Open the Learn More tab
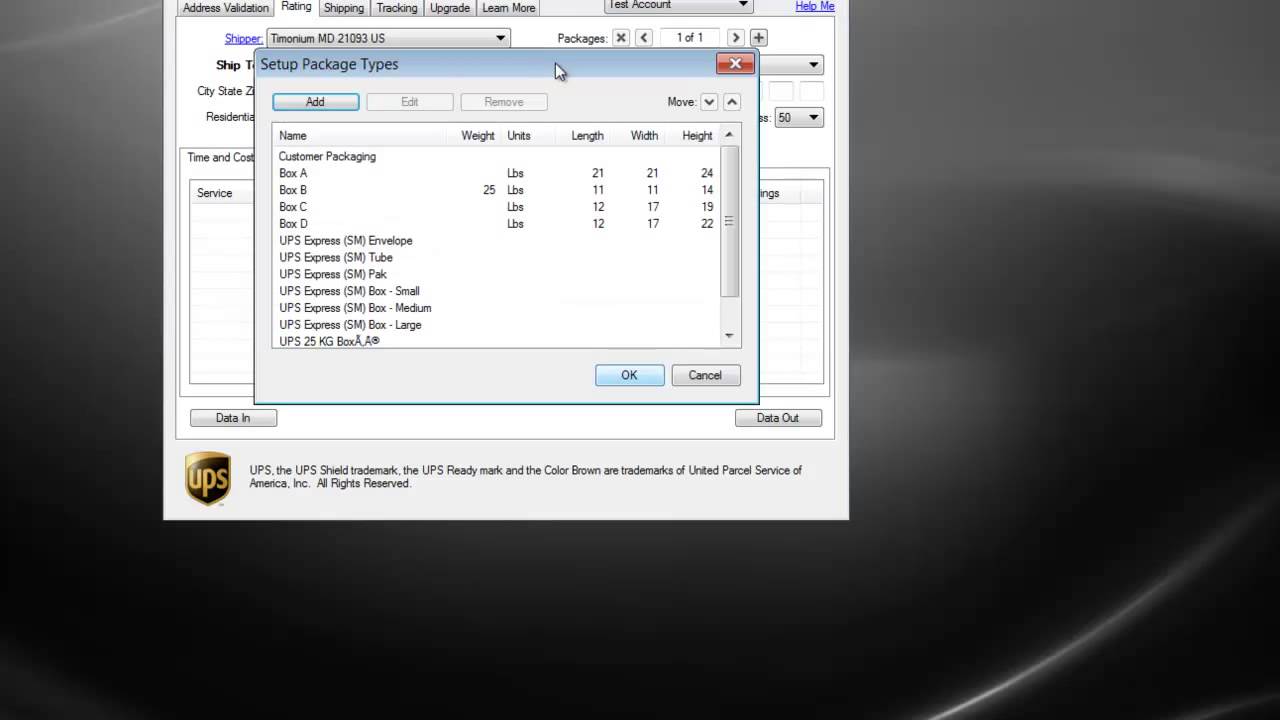 point(509,8)
